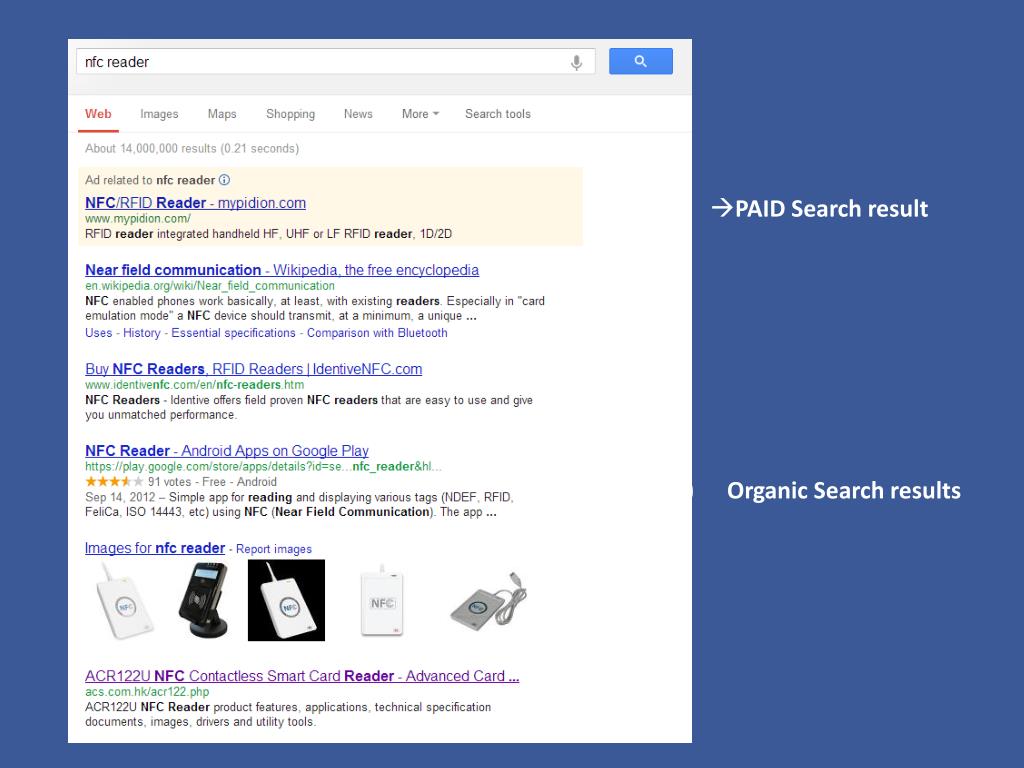Click the Report images link
This screenshot has height=768, width=1024.
point(274,549)
